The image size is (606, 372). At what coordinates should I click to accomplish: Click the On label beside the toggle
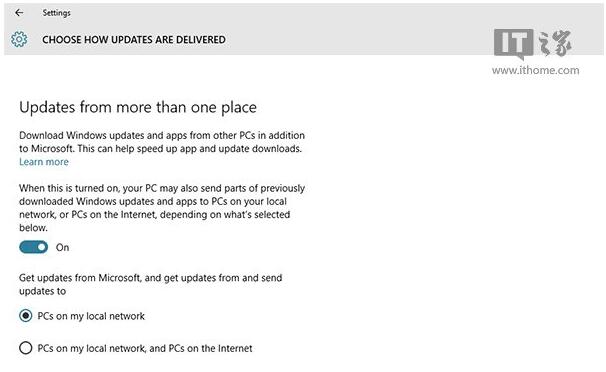pos(63,247)
